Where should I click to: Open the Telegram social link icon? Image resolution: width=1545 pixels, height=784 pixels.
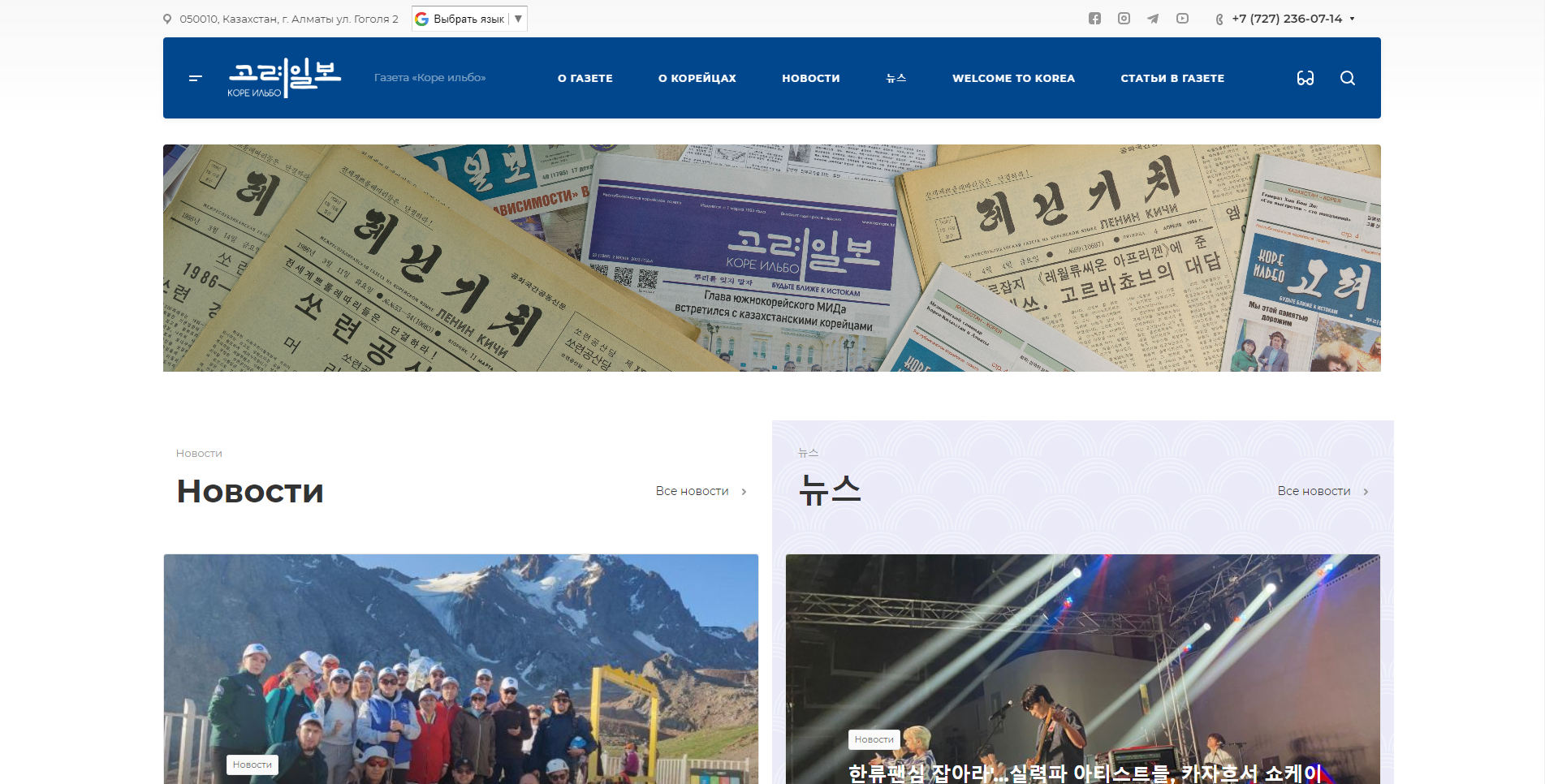(1153, 19)
